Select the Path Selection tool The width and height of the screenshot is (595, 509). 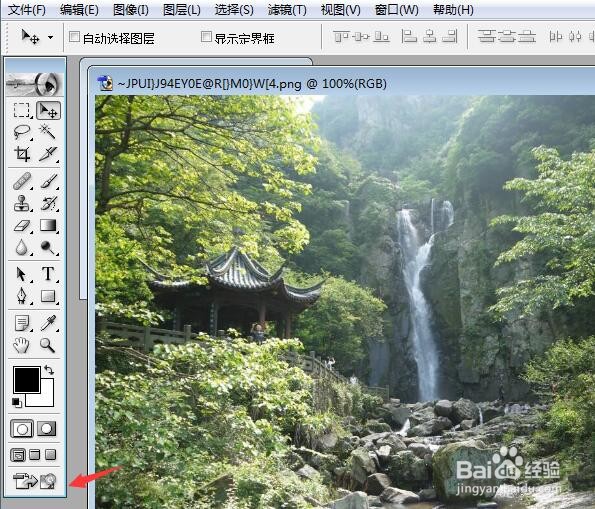pyautogui.click(x=22, y=274)
